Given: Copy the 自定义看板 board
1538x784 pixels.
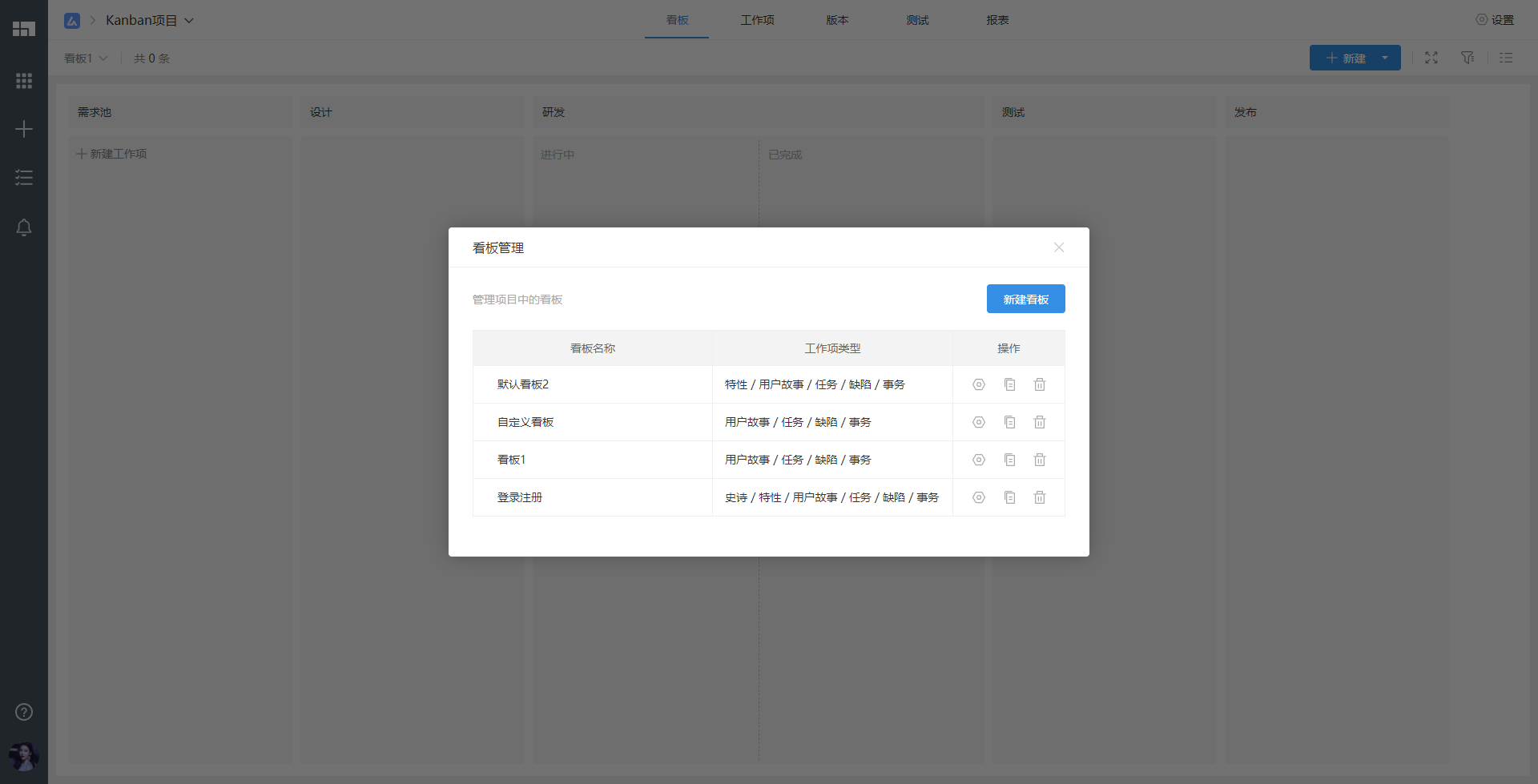Looking at the screenshot, I should [1009, 422].
